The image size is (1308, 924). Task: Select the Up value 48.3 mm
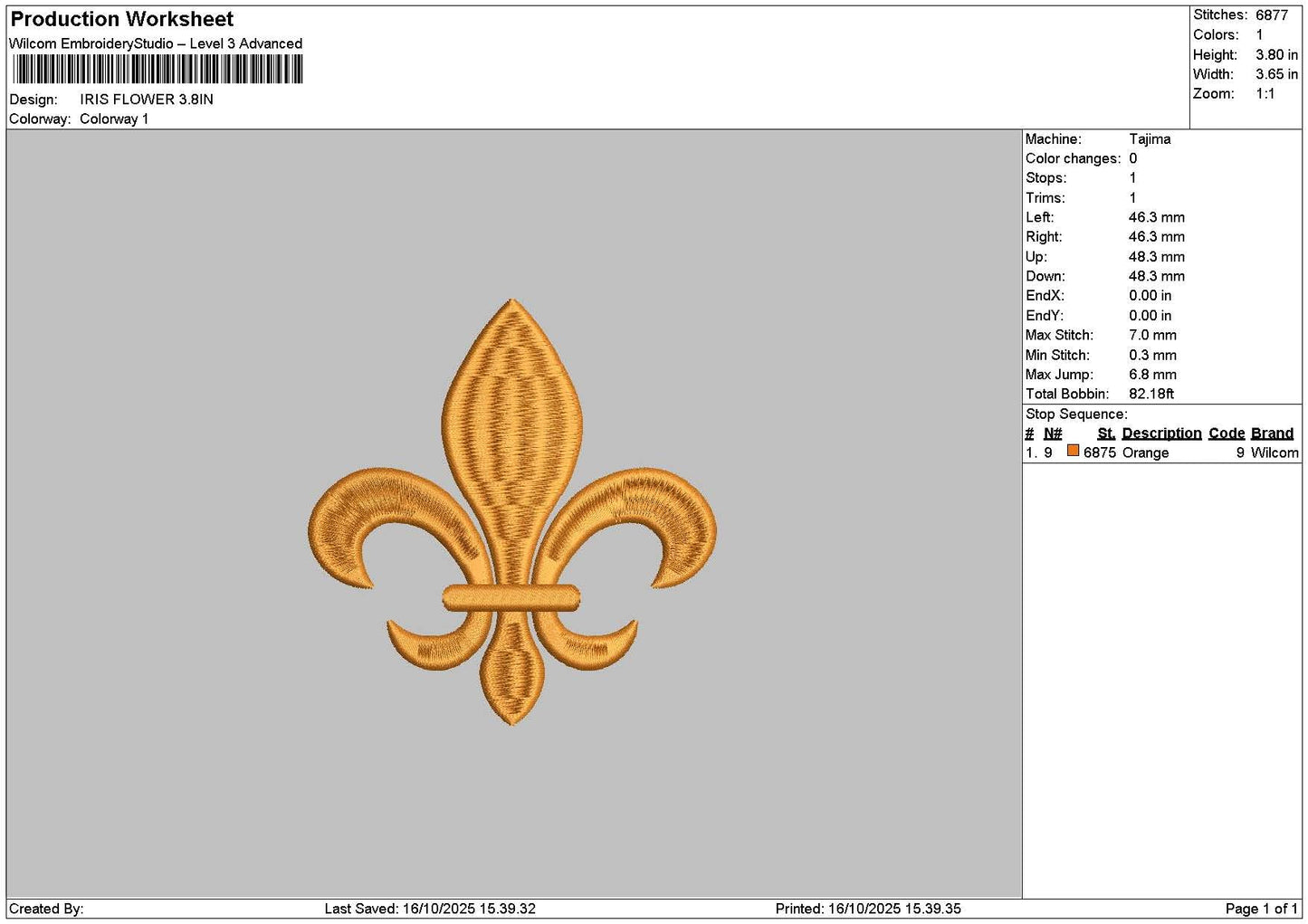click(x=1157, y=257)
